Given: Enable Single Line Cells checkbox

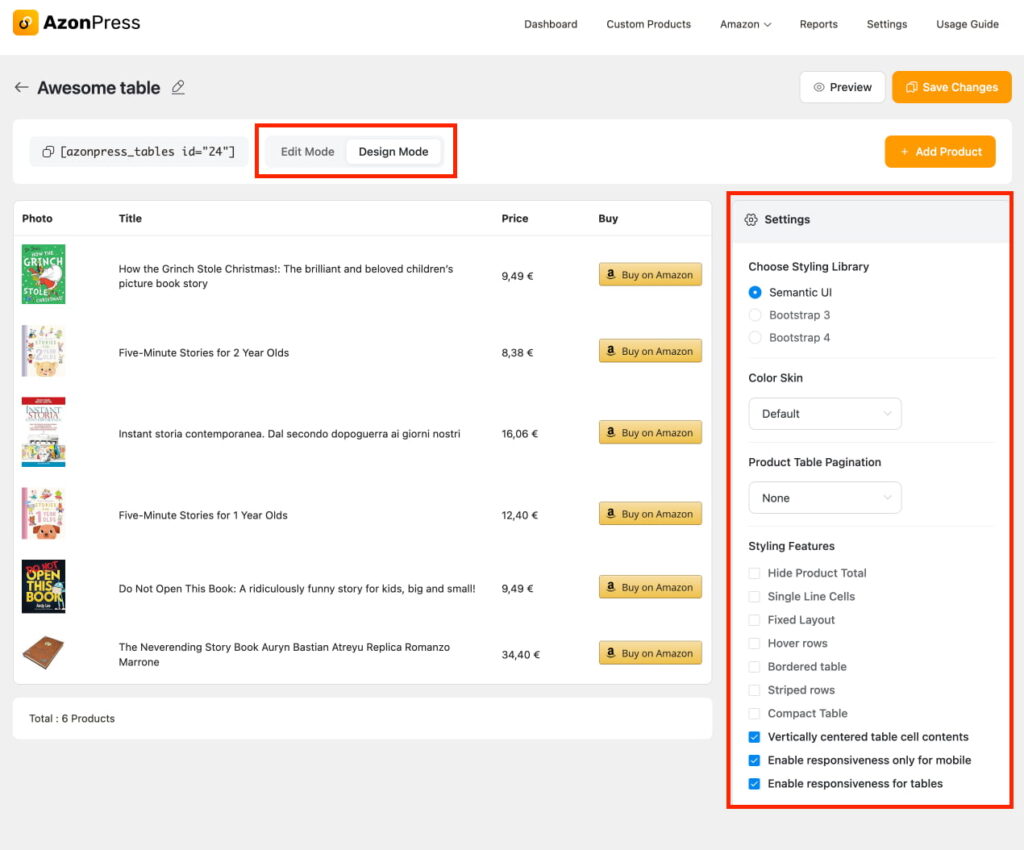Looking at the screenshot, I should 754,597.
